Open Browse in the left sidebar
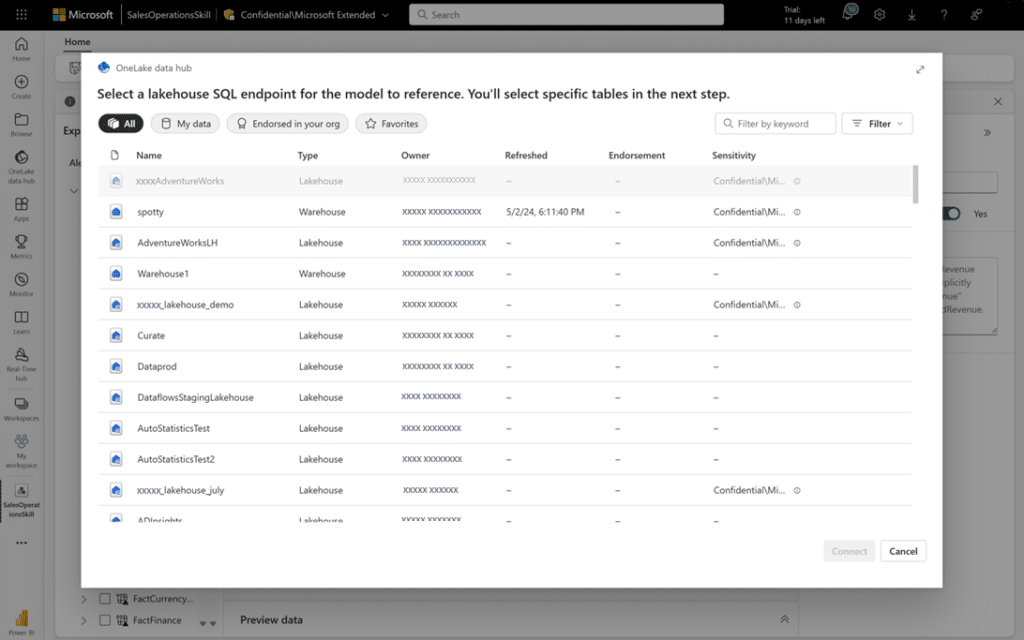 tap(21, 125)
